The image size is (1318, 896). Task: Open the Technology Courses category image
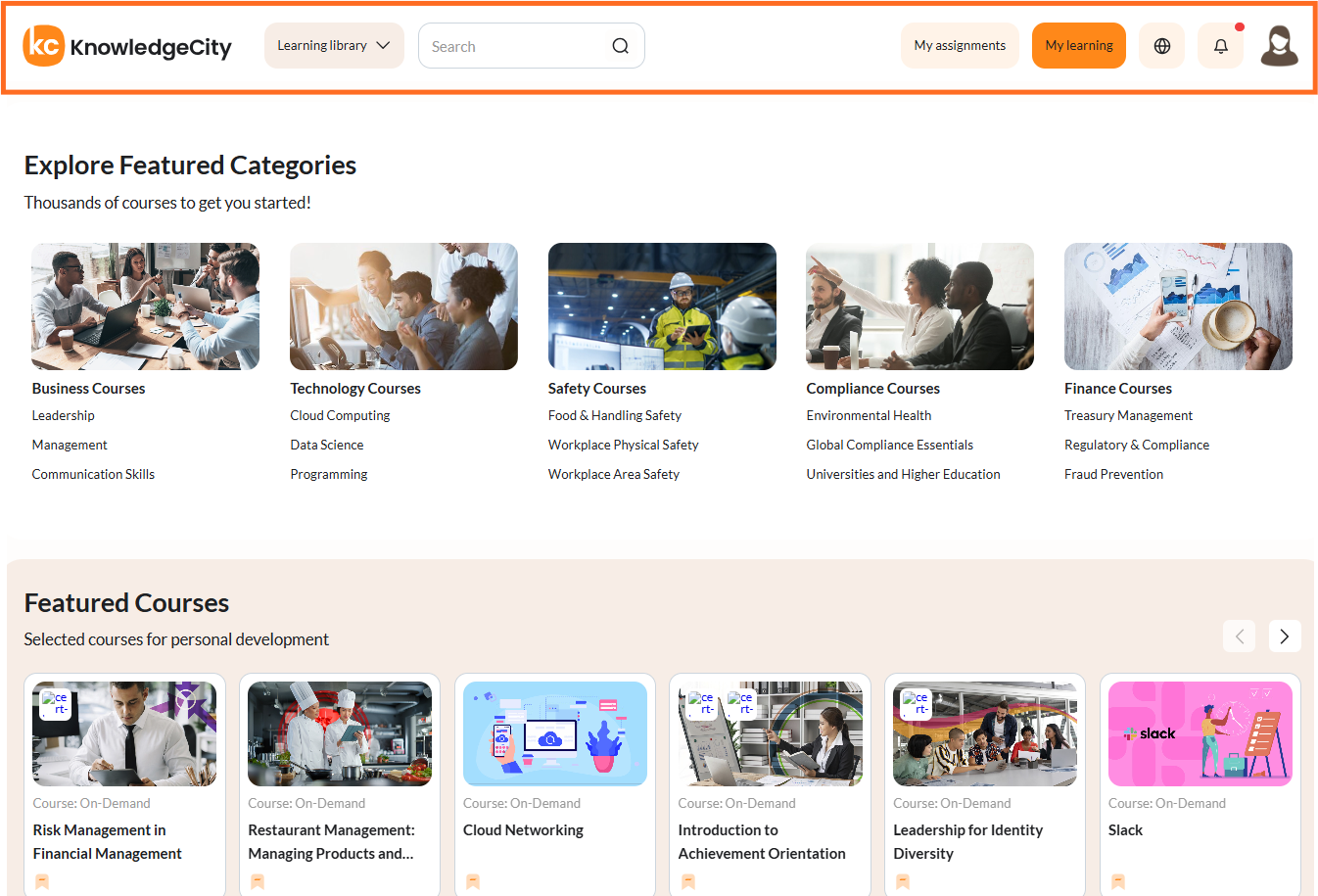pos(403,307)
